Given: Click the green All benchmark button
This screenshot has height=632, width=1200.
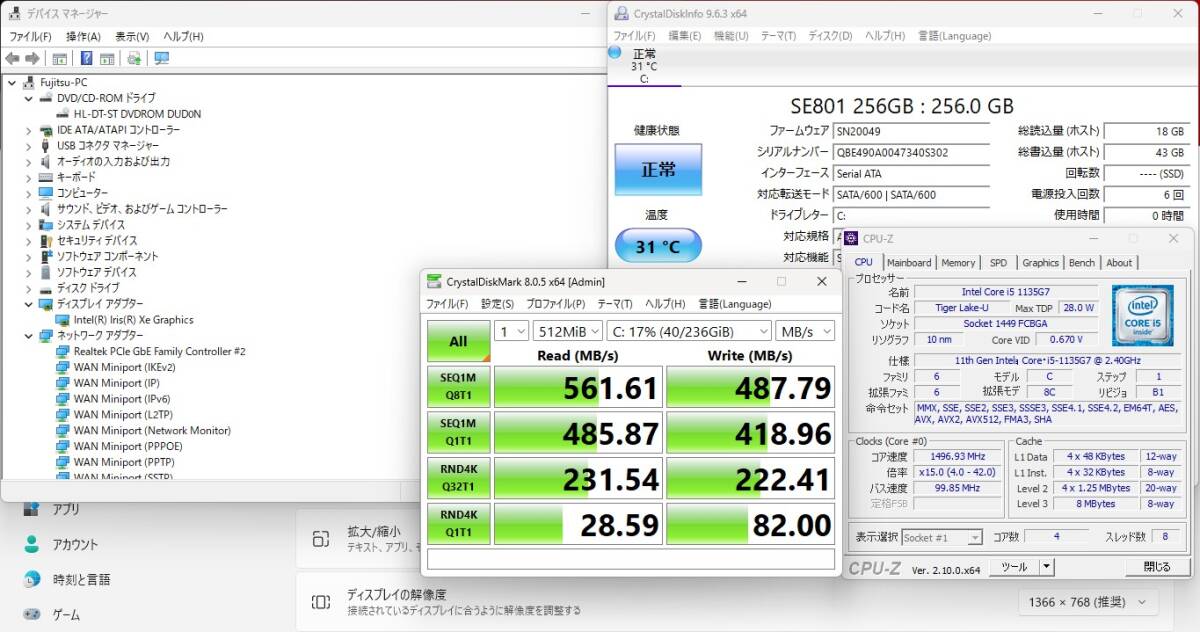Looking at the screenshot, I should tap(458, 341).
